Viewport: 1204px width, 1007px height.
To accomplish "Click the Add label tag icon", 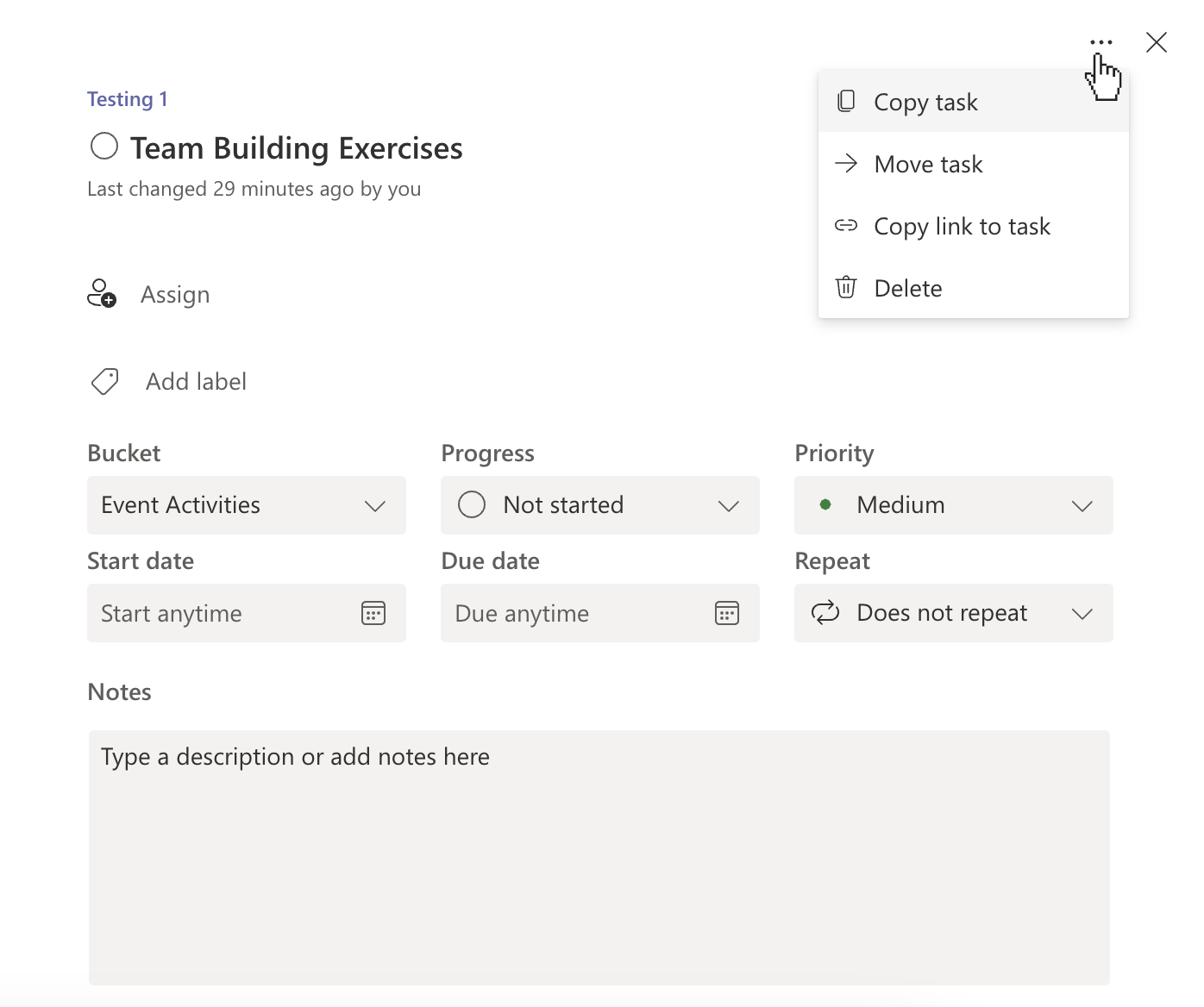I will pyautogui.click(x=103, y=381).
